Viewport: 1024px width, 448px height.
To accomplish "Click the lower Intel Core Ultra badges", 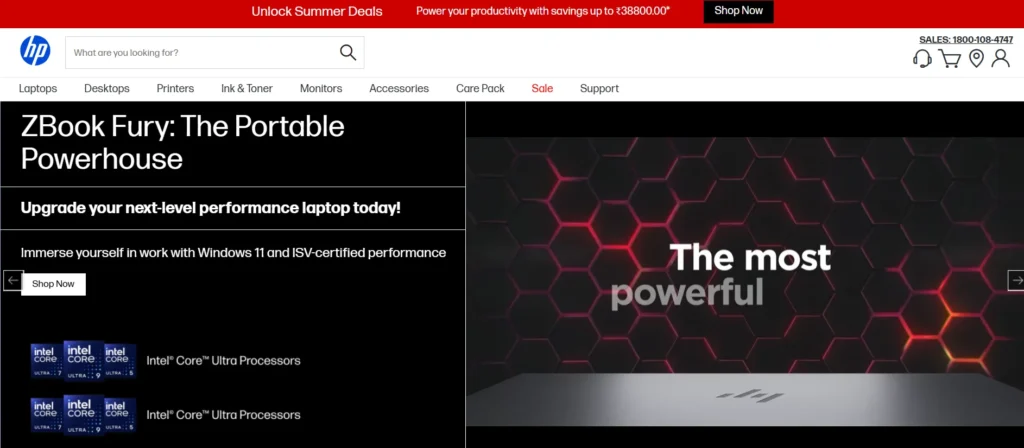I will pyautogui.click(x=83, y=414).
